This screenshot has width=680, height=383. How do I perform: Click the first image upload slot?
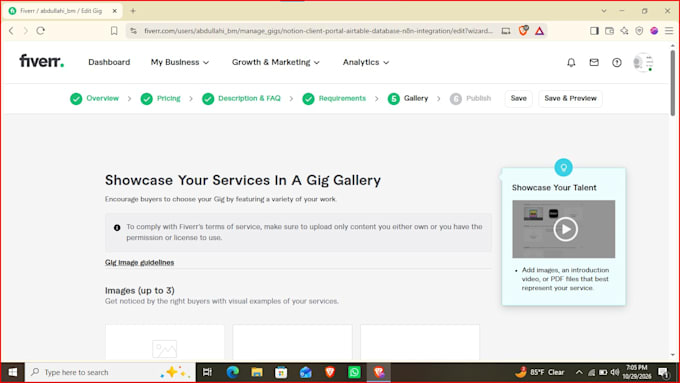pos(165,343)
